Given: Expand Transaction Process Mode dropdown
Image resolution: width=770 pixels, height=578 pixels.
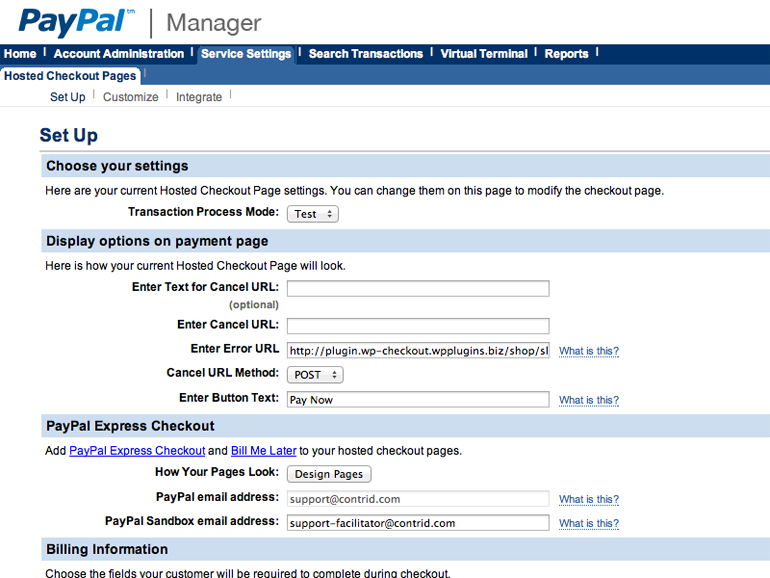Looking at the screenshot, I should pyautogui.click(x=313, y=214).
